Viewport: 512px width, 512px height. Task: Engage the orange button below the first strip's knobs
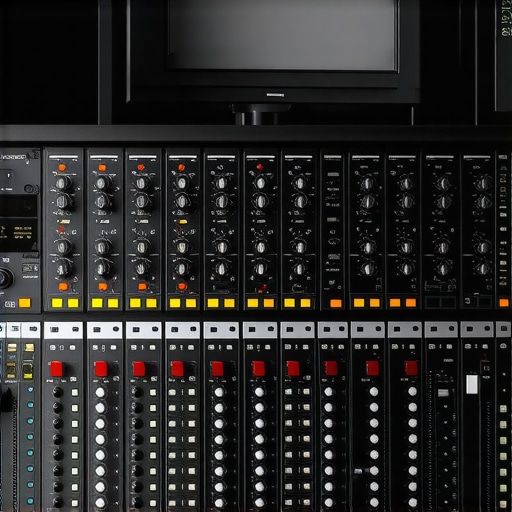63,287
